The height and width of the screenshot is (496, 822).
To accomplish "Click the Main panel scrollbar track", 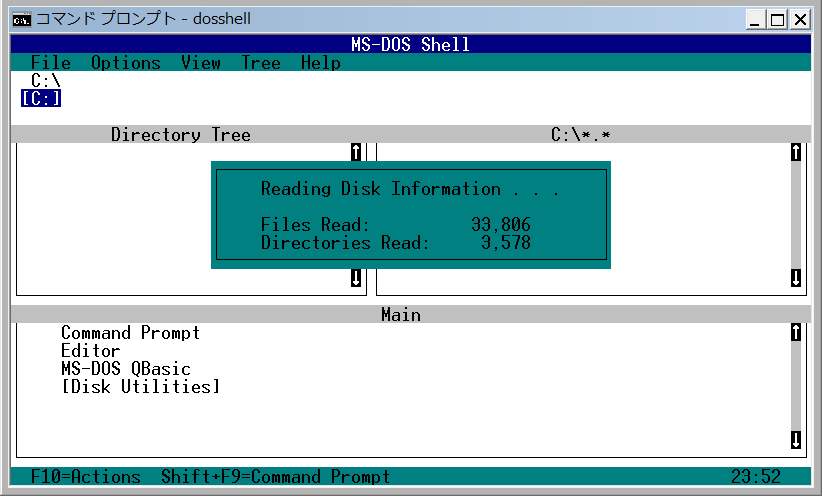I will [796, 386].
